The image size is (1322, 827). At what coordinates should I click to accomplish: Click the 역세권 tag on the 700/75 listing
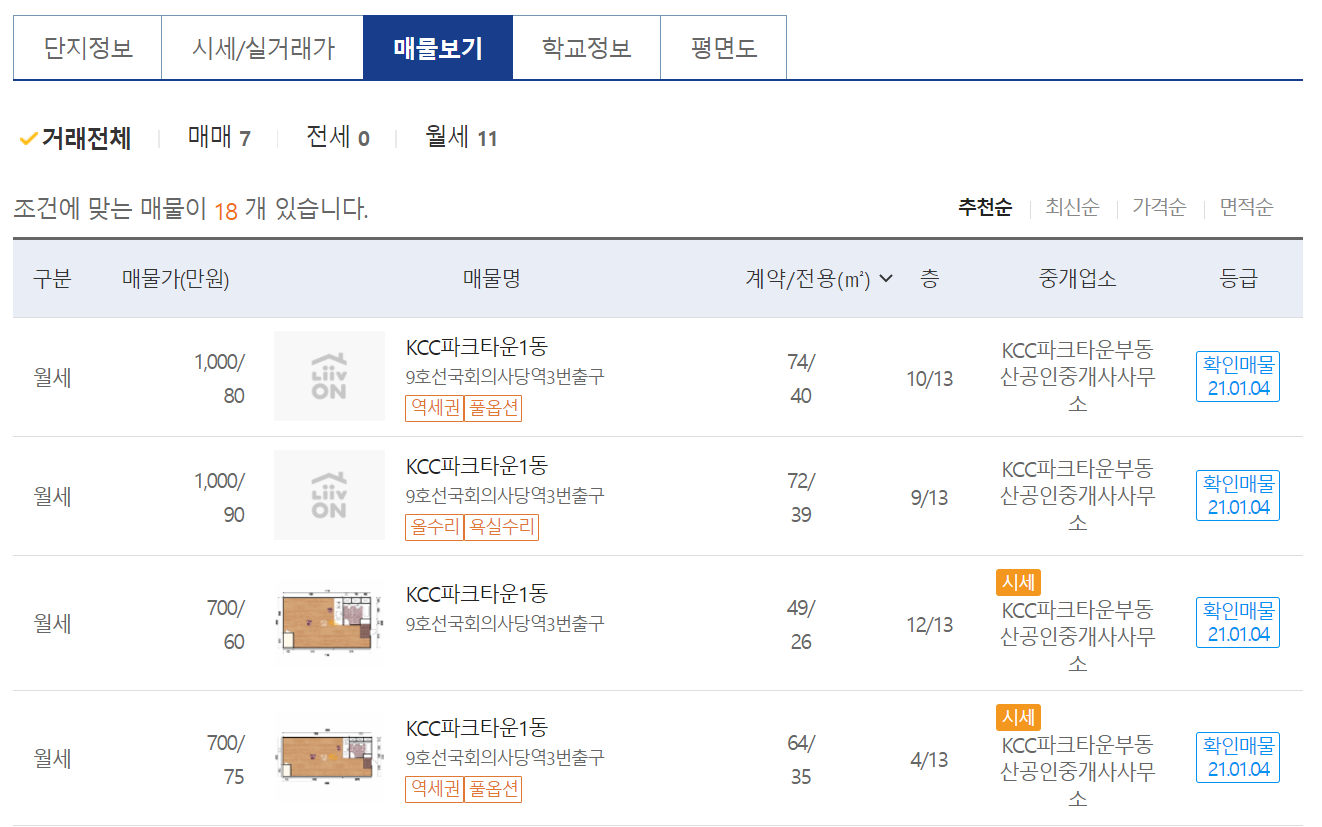pyautogui.click(x=434, y=789)
